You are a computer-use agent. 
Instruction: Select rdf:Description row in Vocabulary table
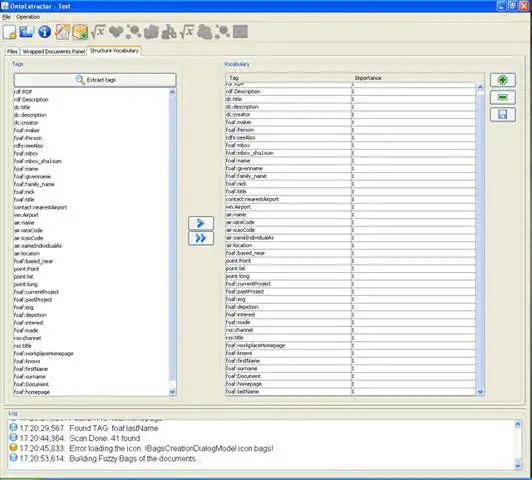click(351, 92)
